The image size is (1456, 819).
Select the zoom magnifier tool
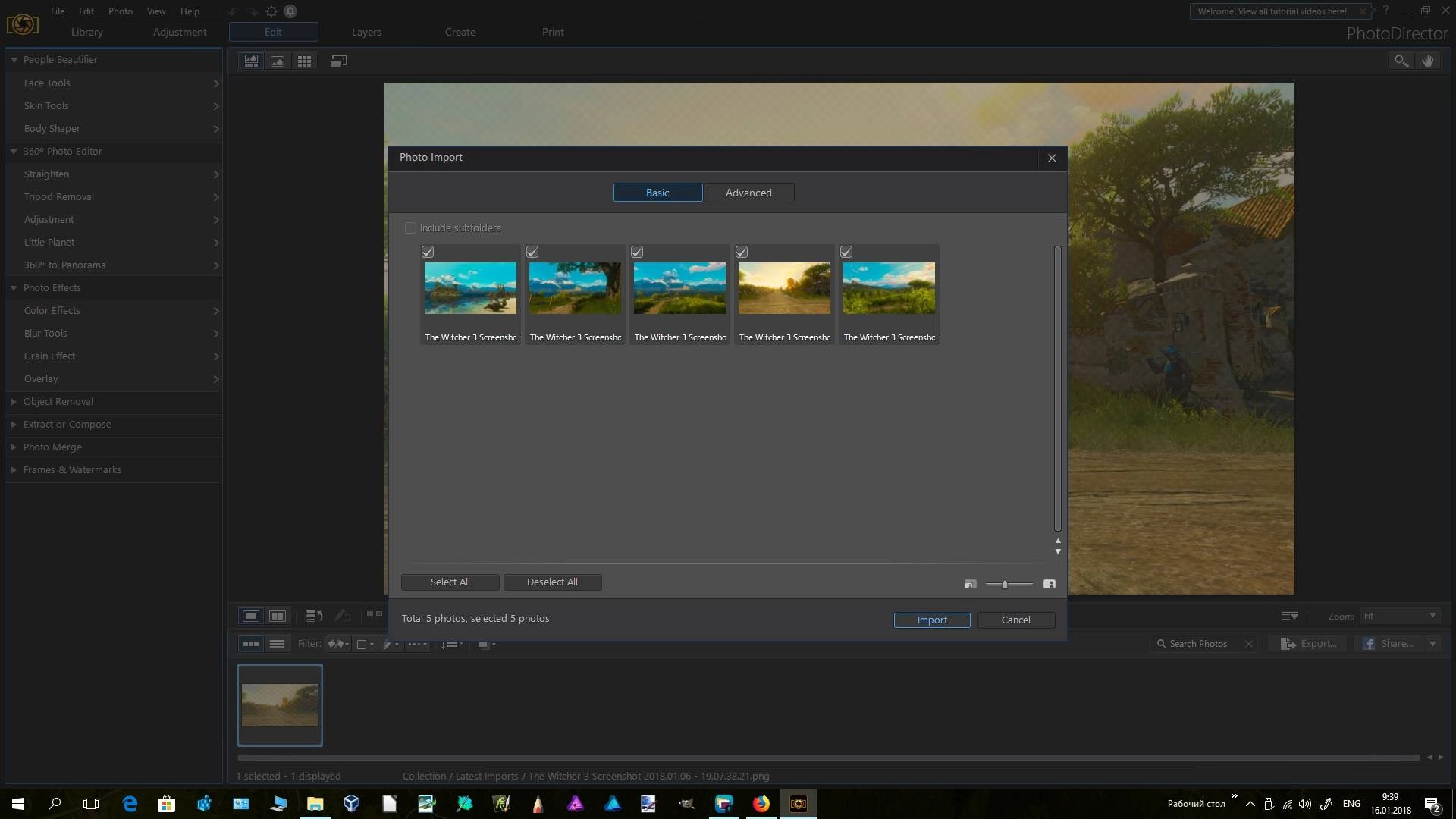[x=1401, y=61]
